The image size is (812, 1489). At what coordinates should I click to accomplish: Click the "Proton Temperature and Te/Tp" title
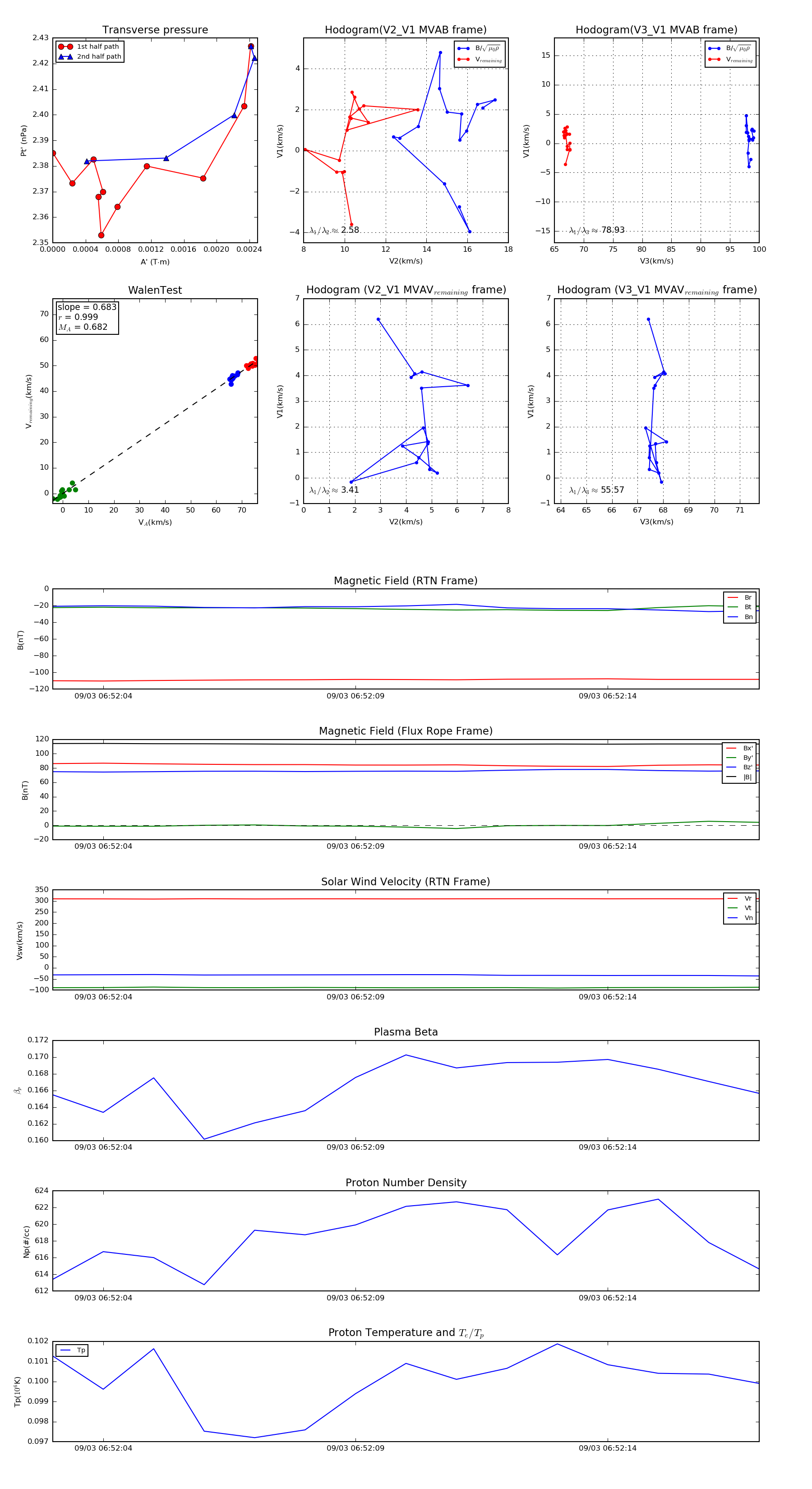pos(406,1333)
